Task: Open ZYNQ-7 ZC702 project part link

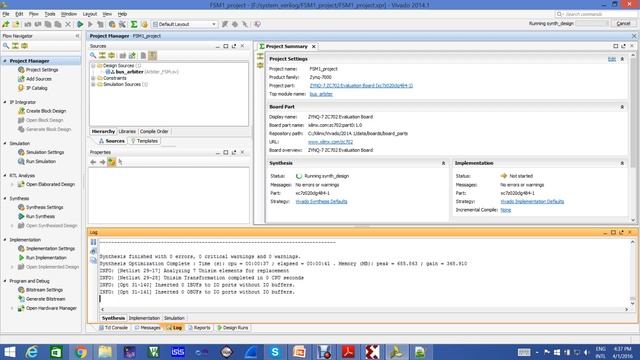Action: coord(361,86)
